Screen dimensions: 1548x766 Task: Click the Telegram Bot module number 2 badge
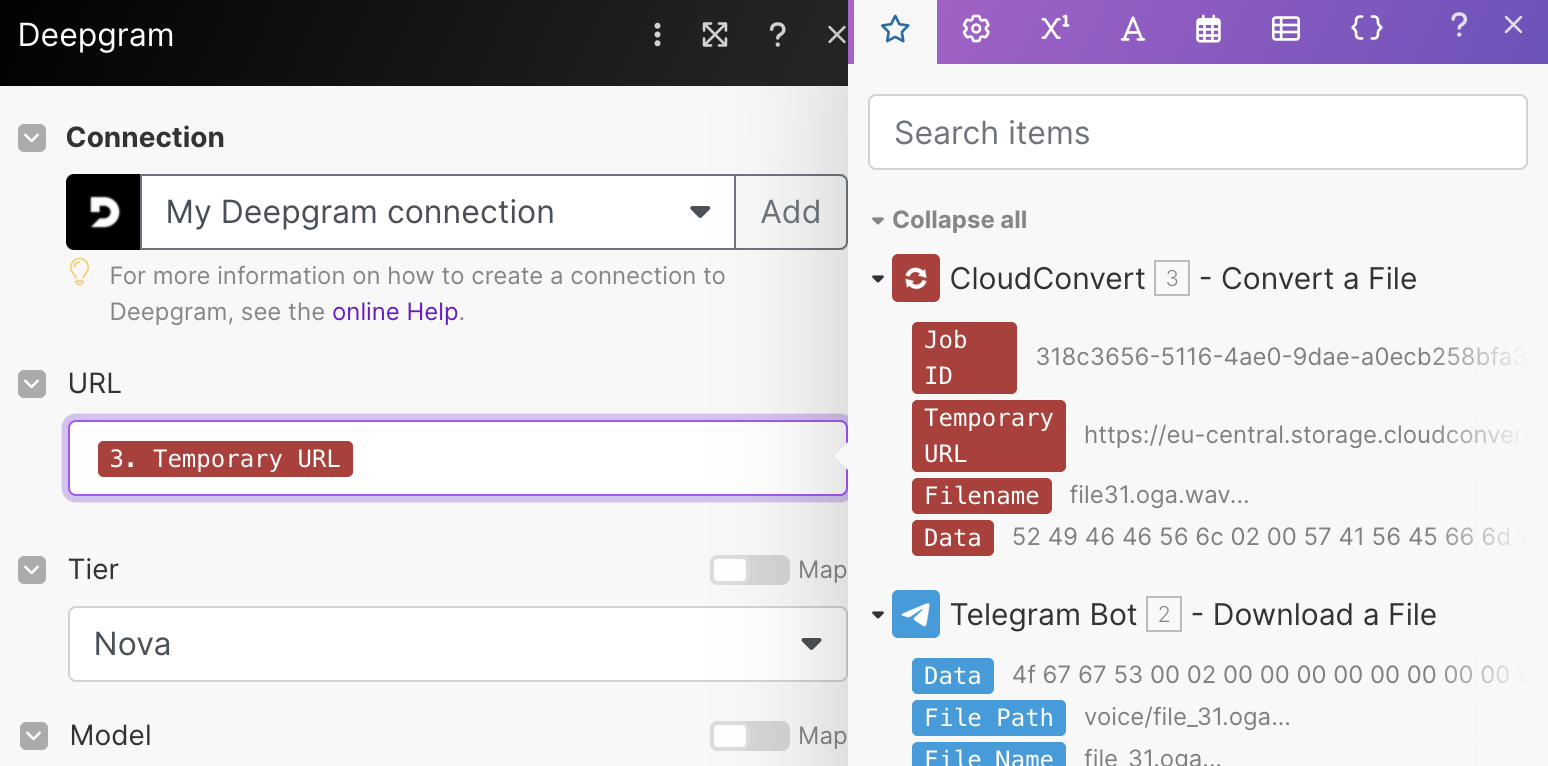click(x=1164, y=614)
